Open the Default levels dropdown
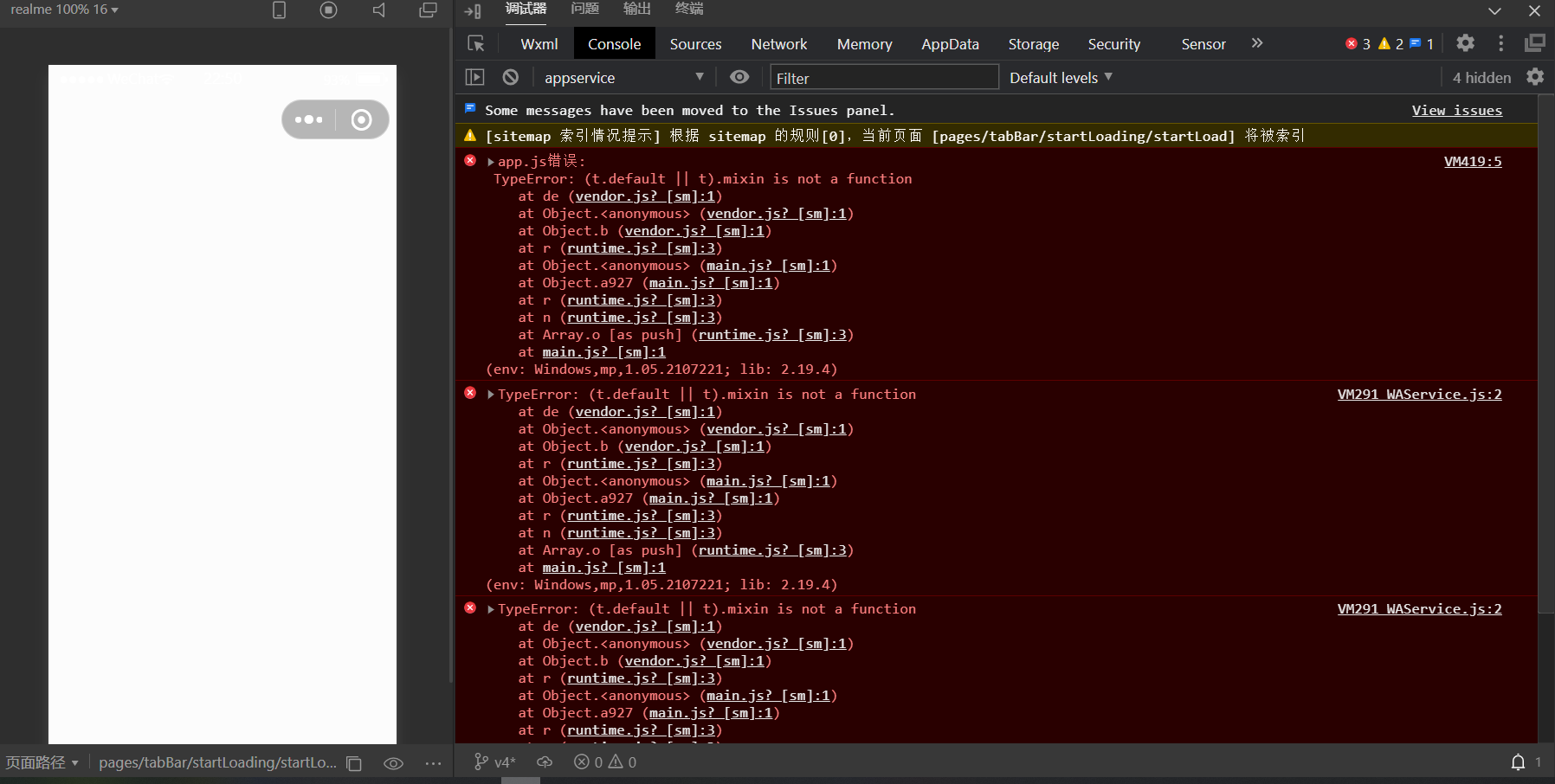 pos(1061,78)
